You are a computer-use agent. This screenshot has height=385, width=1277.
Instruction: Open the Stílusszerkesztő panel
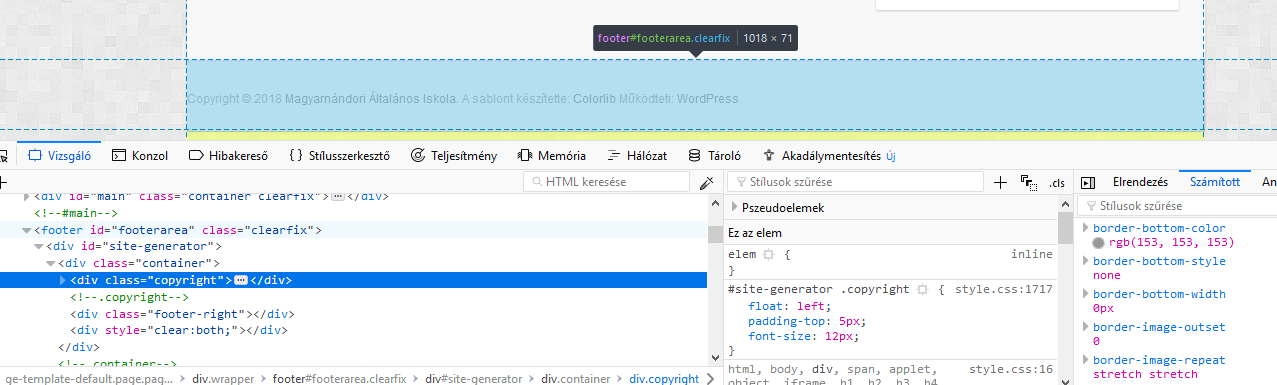point(339,156)
